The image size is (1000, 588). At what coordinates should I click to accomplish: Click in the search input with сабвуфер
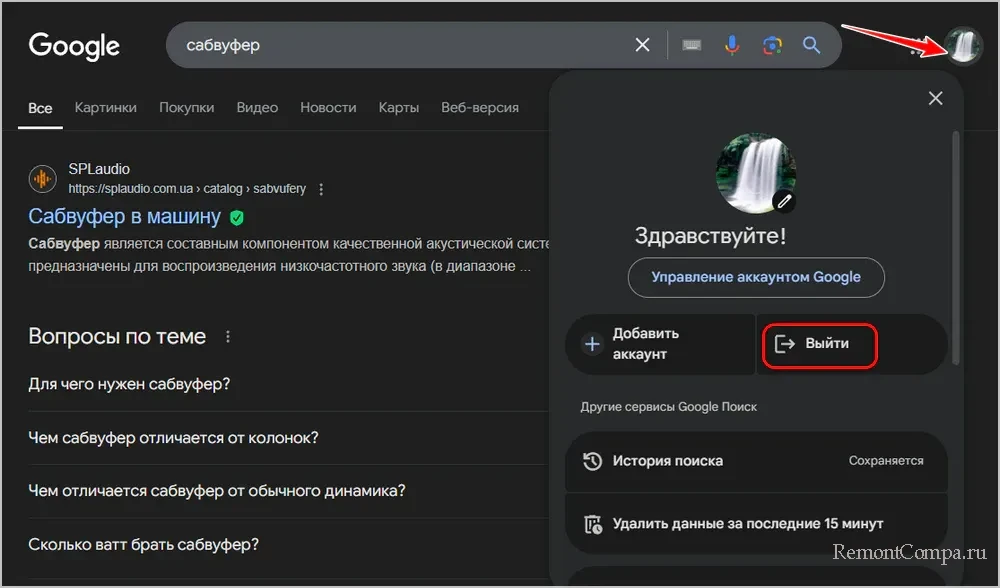pyautogui.click(x=400, y=45)
